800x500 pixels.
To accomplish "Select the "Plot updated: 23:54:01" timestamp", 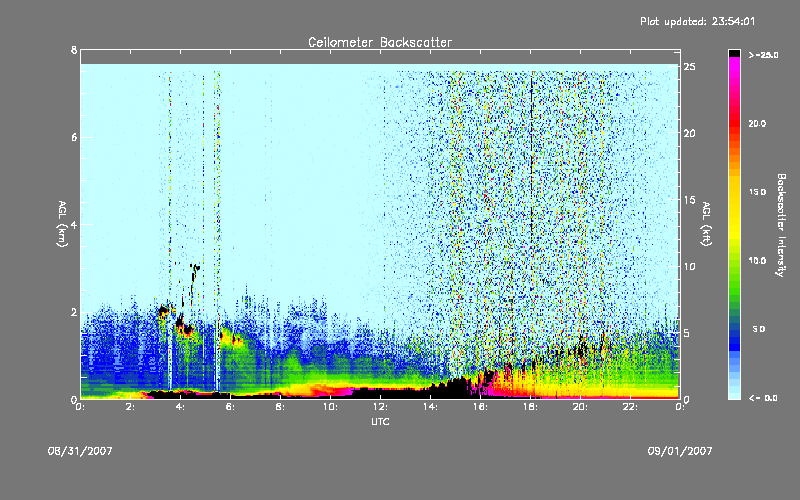I will click(x=697, y=21).
